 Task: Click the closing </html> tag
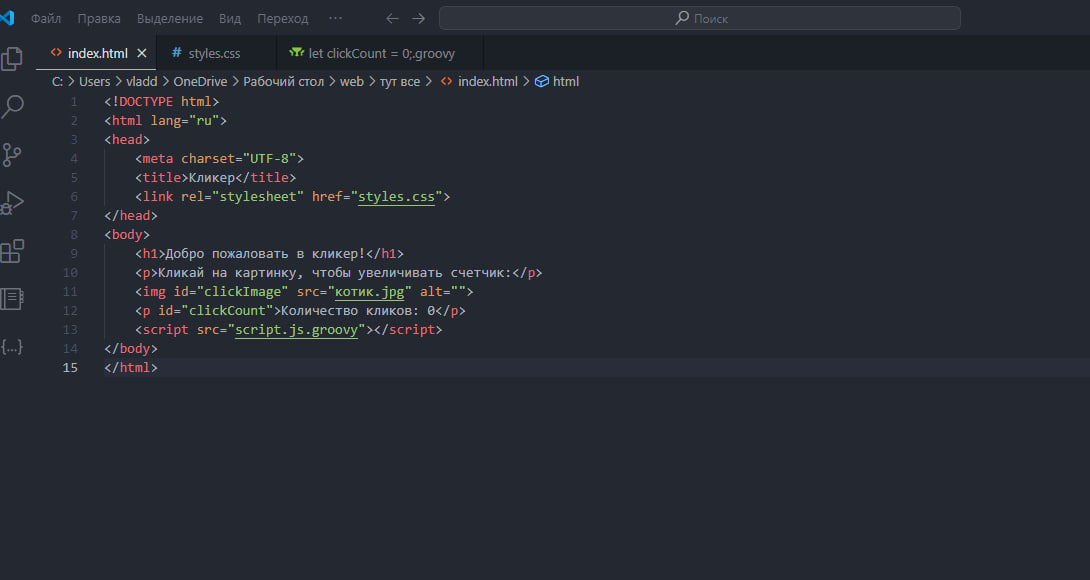[x=131, y=367]
